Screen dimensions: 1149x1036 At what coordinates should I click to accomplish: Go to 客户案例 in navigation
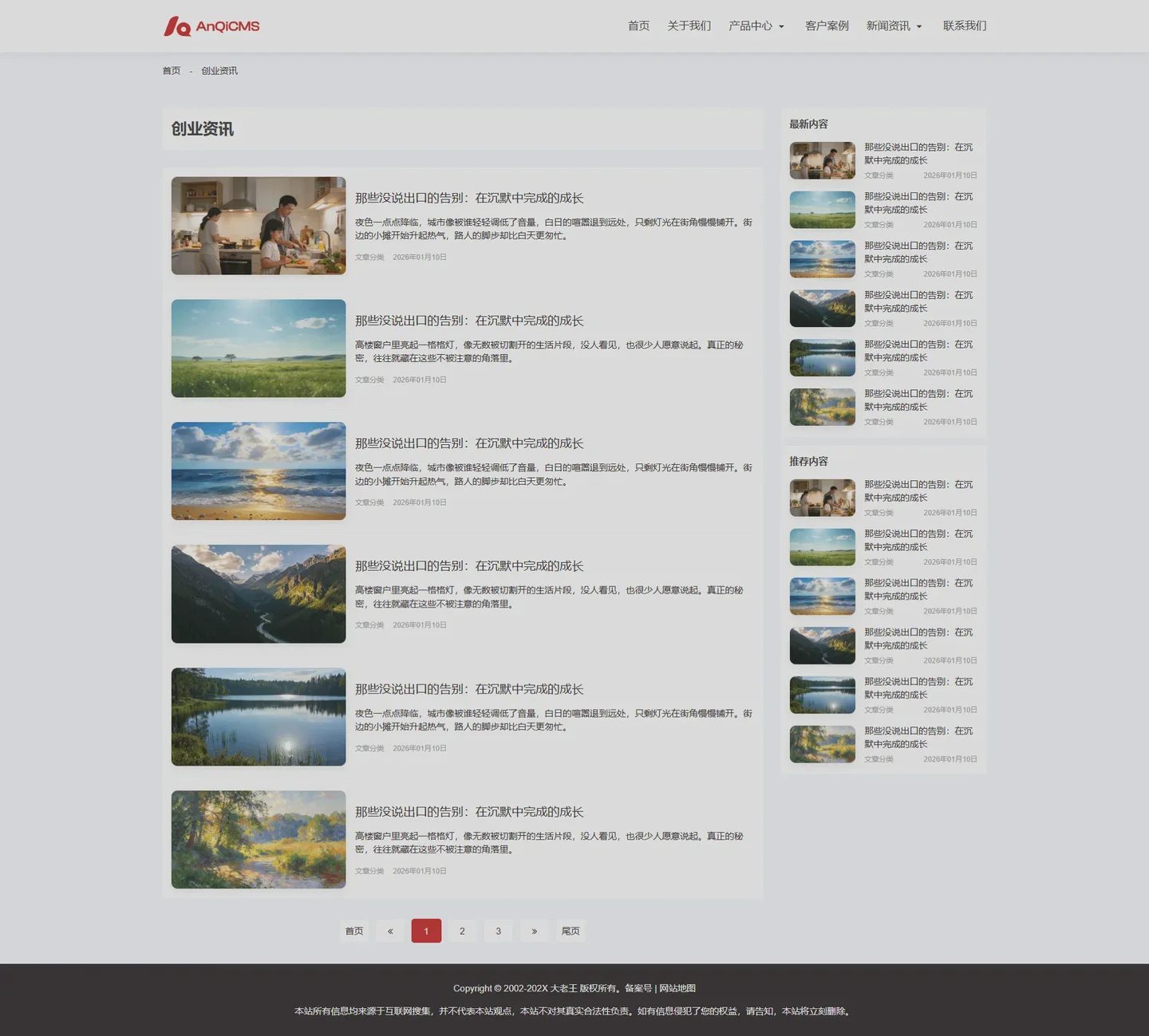pyautogui.click(x=827, y=26)
